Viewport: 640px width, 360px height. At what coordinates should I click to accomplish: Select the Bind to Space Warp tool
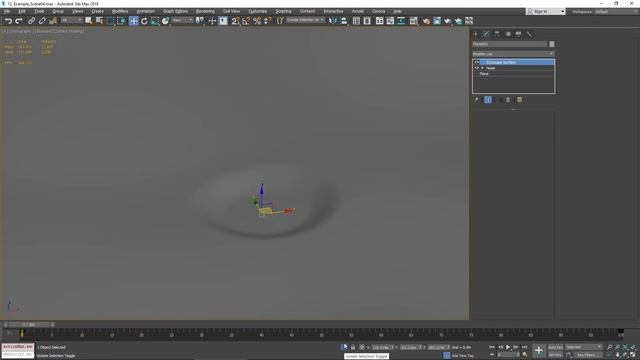53,21
